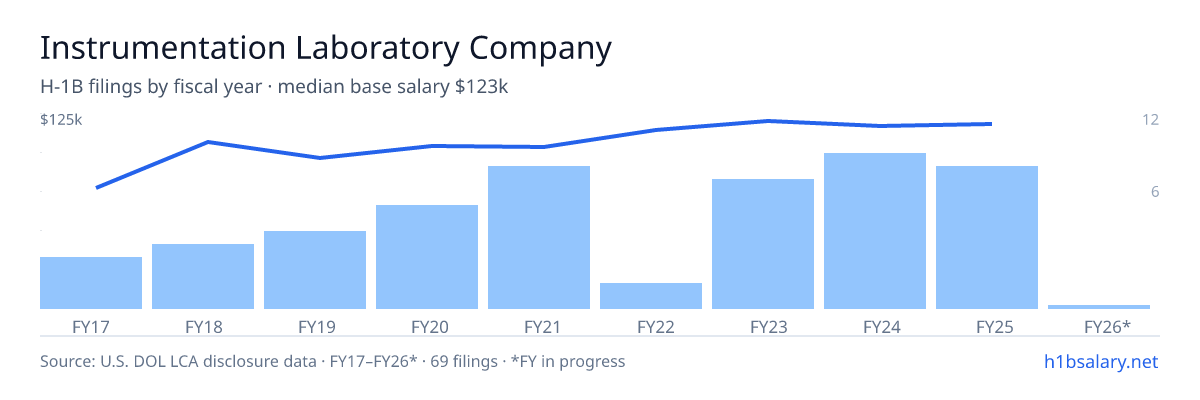The image size is (1200, 400).
Task: Click the short FY22 bar
Action: click(651, 296)
